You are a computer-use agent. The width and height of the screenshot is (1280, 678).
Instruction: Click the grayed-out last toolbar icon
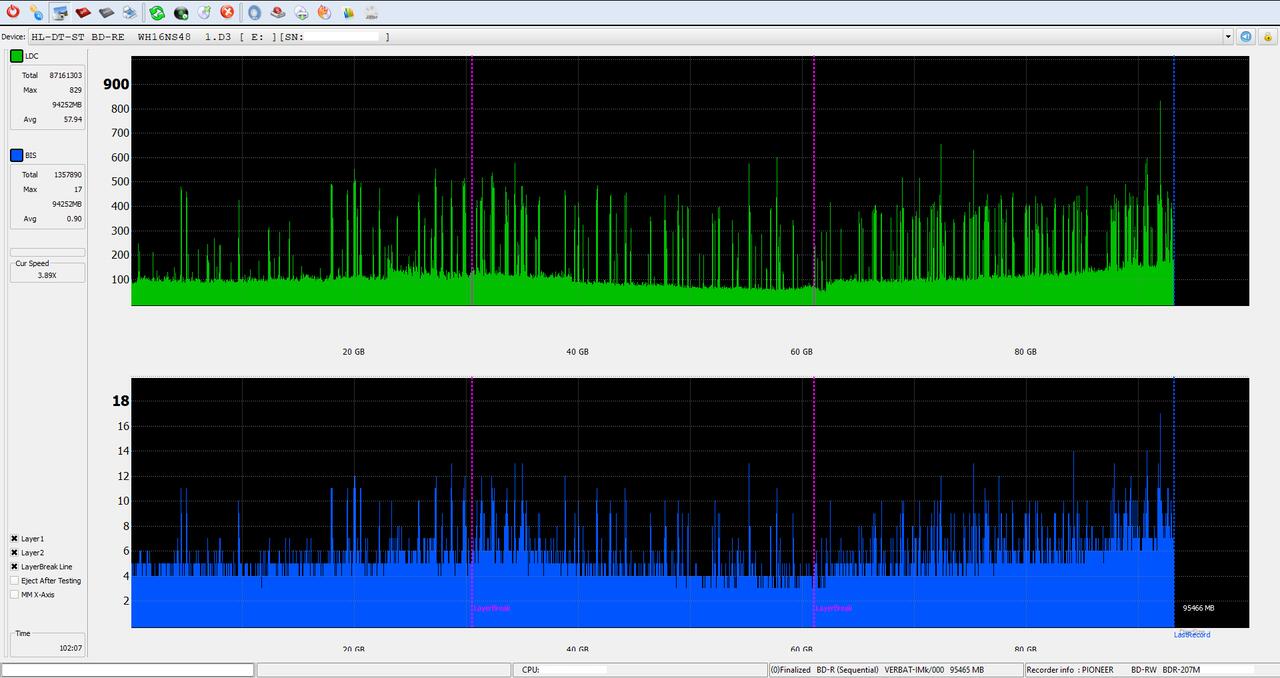[x=371, y=12]
